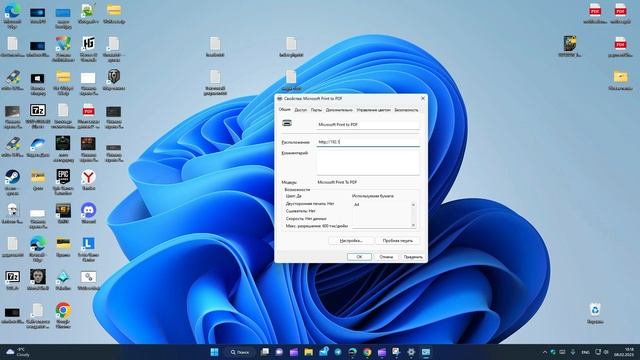Image resolution: width=640 pixels, height=360 pixels.
Task: Click the paper list scroll up arrow
Action: tap(413, 204)
